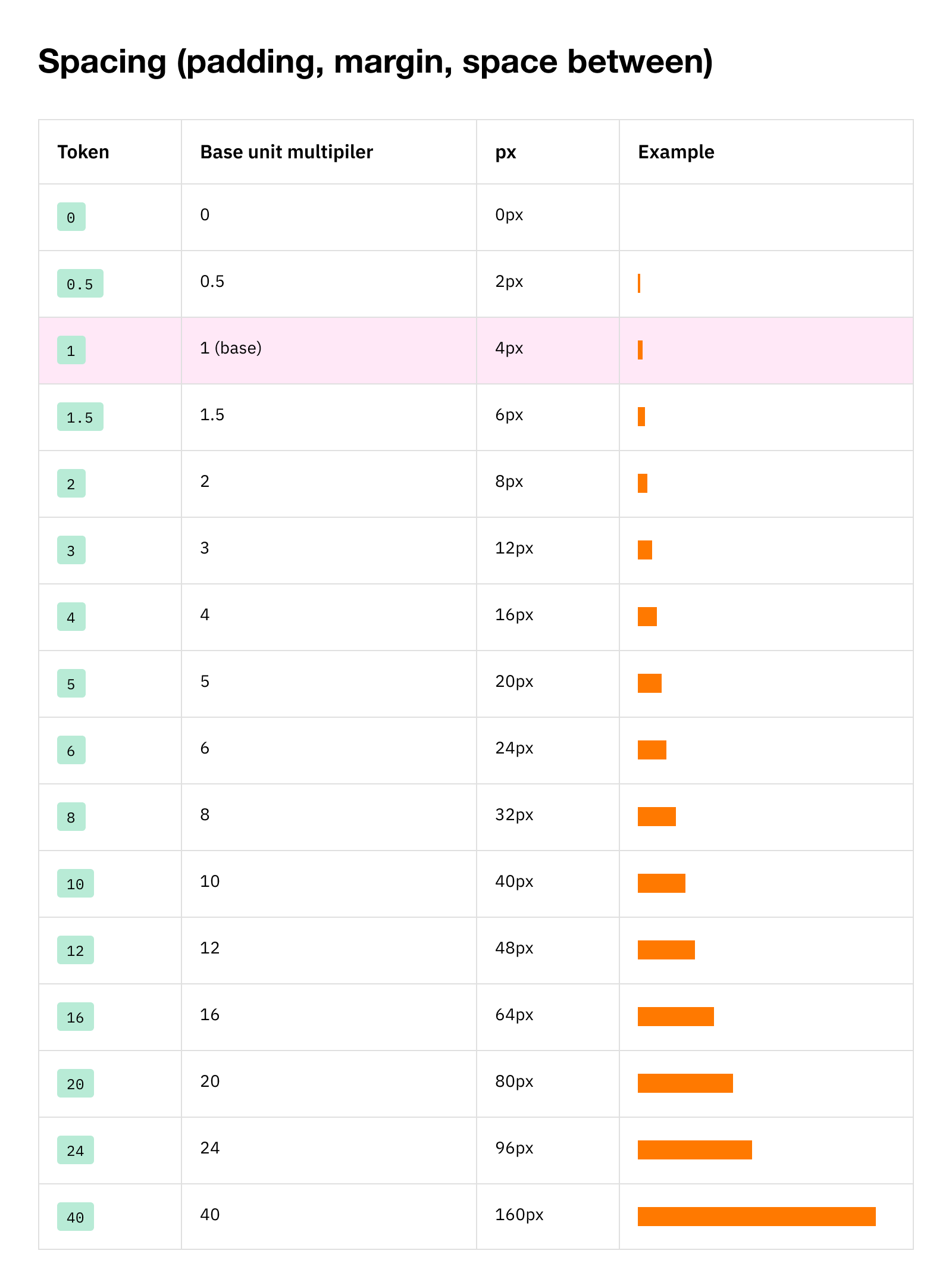Screen dimensions: 952x1288
Task: Click the Base unit multiplier column header
Action: pyautogui.click(x=286, y=152)
